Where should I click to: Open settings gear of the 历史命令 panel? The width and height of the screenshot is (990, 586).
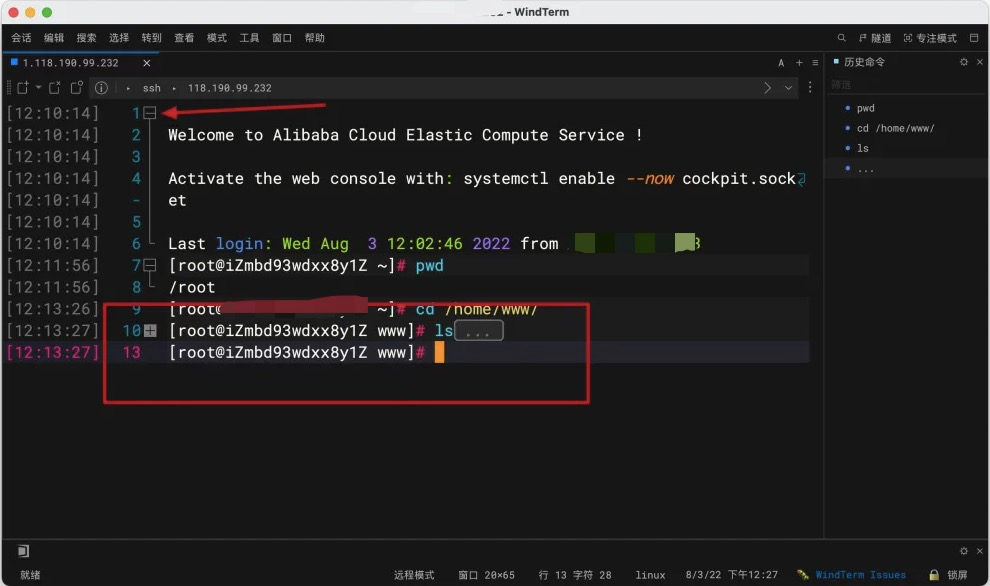(963, 62)
